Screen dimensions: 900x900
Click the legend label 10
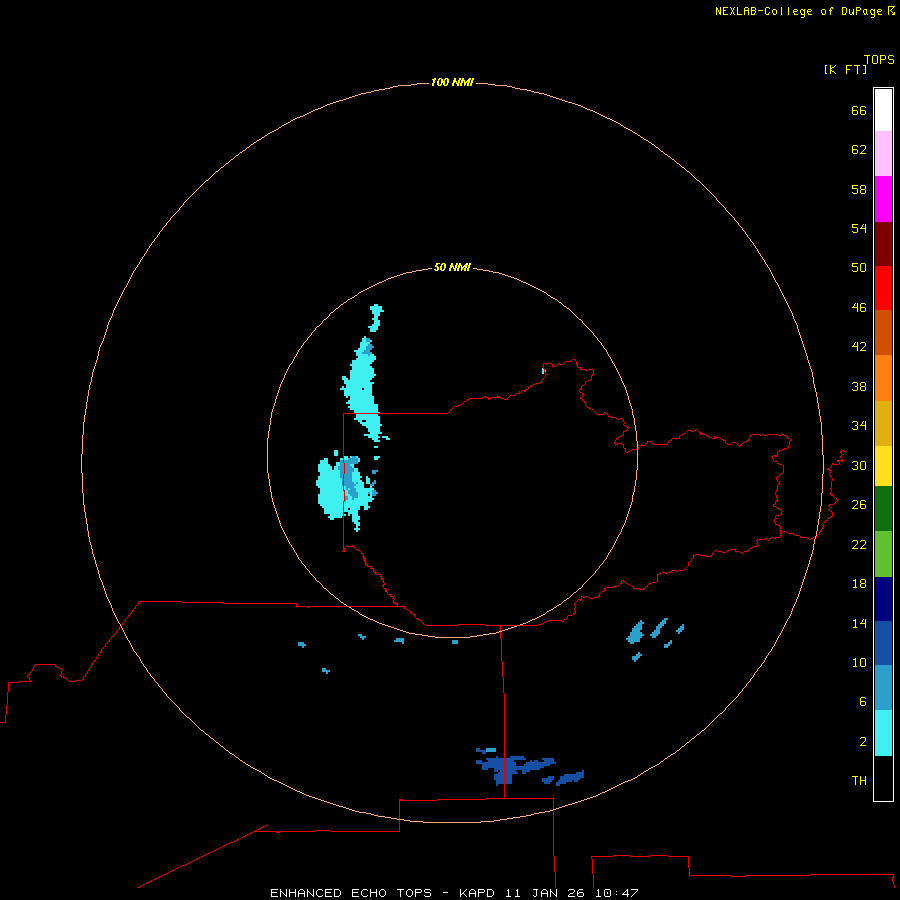859,663
